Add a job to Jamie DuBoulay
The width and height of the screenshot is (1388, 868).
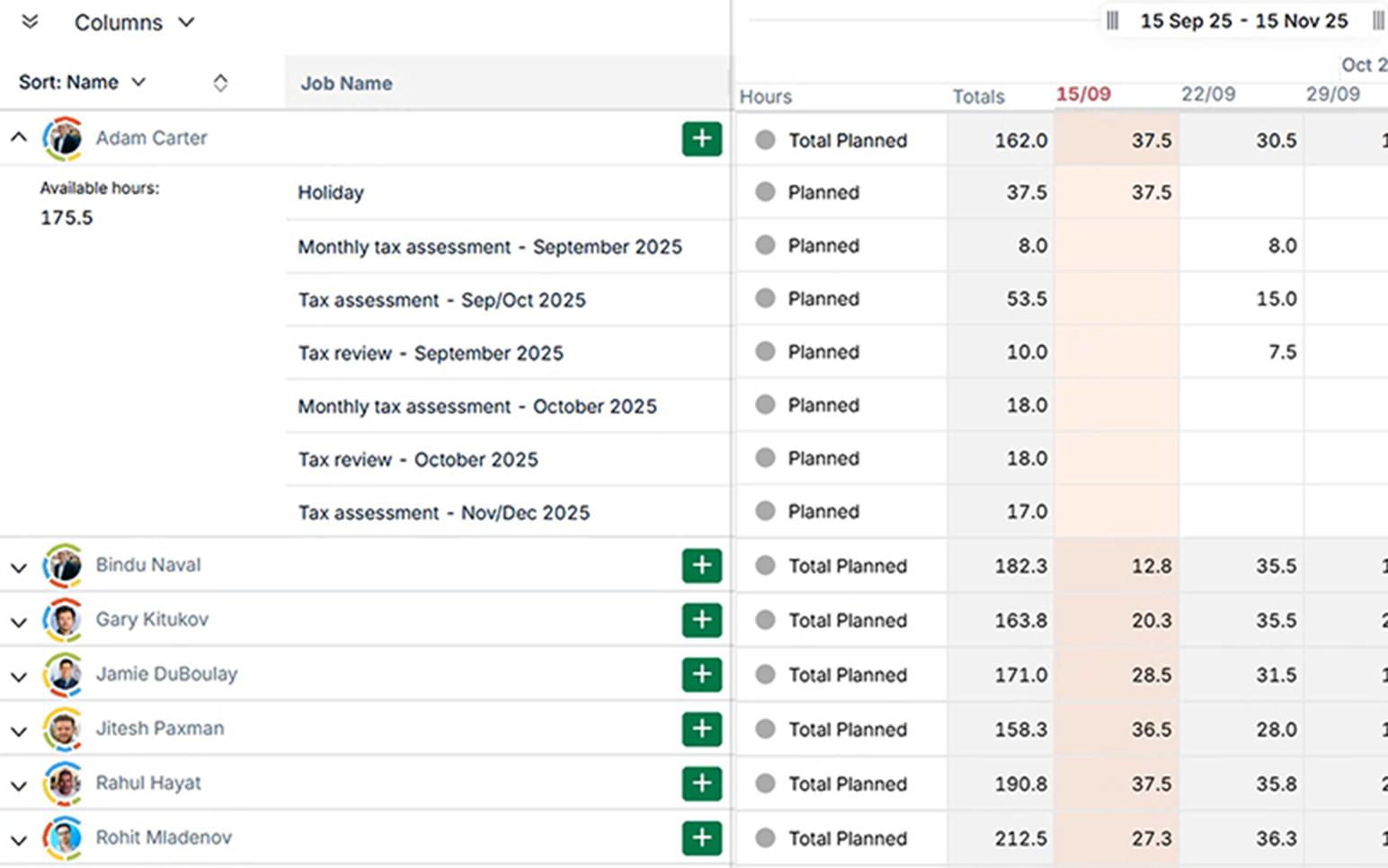pos(701,675)
